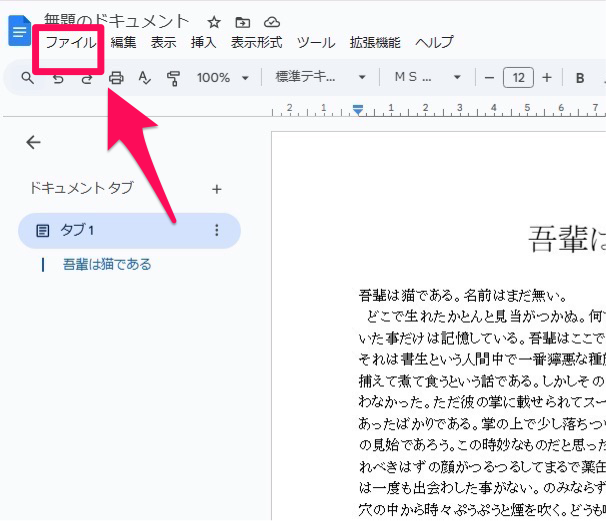This screenshot has height=521, width=606.
Task: Click the search menus magnifier icon
Action: pos(28,77)
